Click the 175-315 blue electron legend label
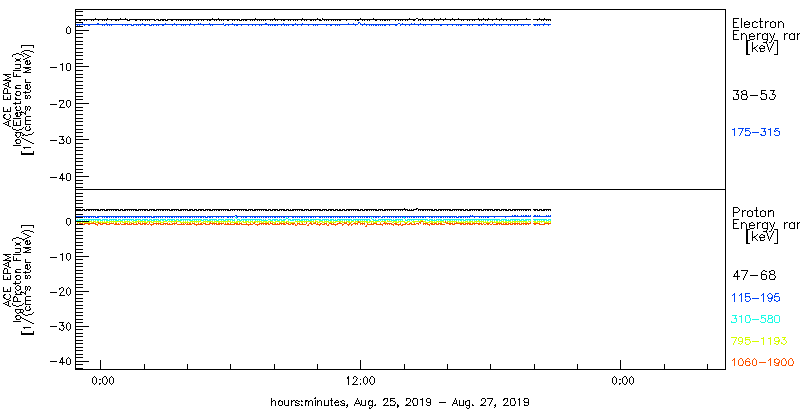800x410 pixels. [x=756, y=133]
